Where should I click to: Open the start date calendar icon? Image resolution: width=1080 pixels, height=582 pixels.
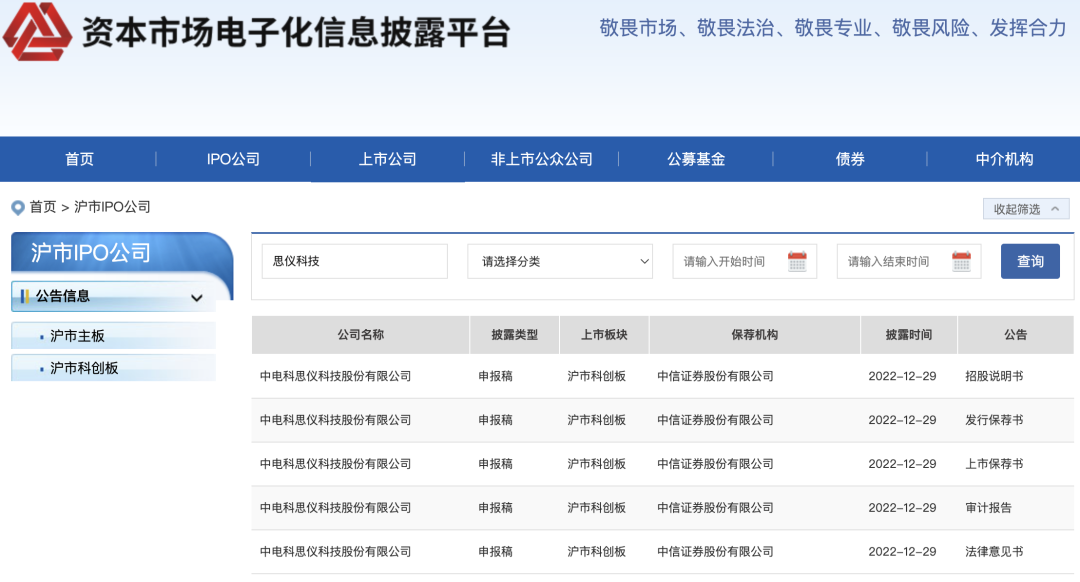click(797, 262)
